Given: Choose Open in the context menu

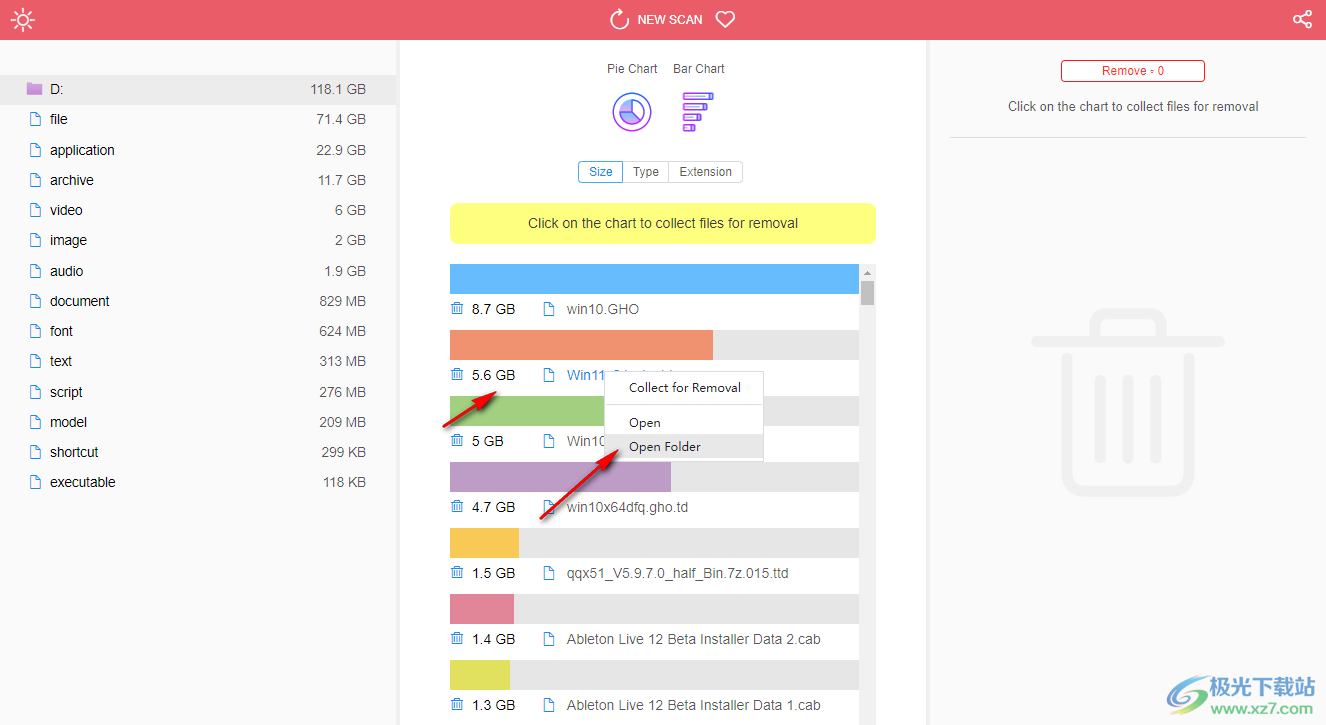Looking at the screenshot, I should click(x=684, y=422).
